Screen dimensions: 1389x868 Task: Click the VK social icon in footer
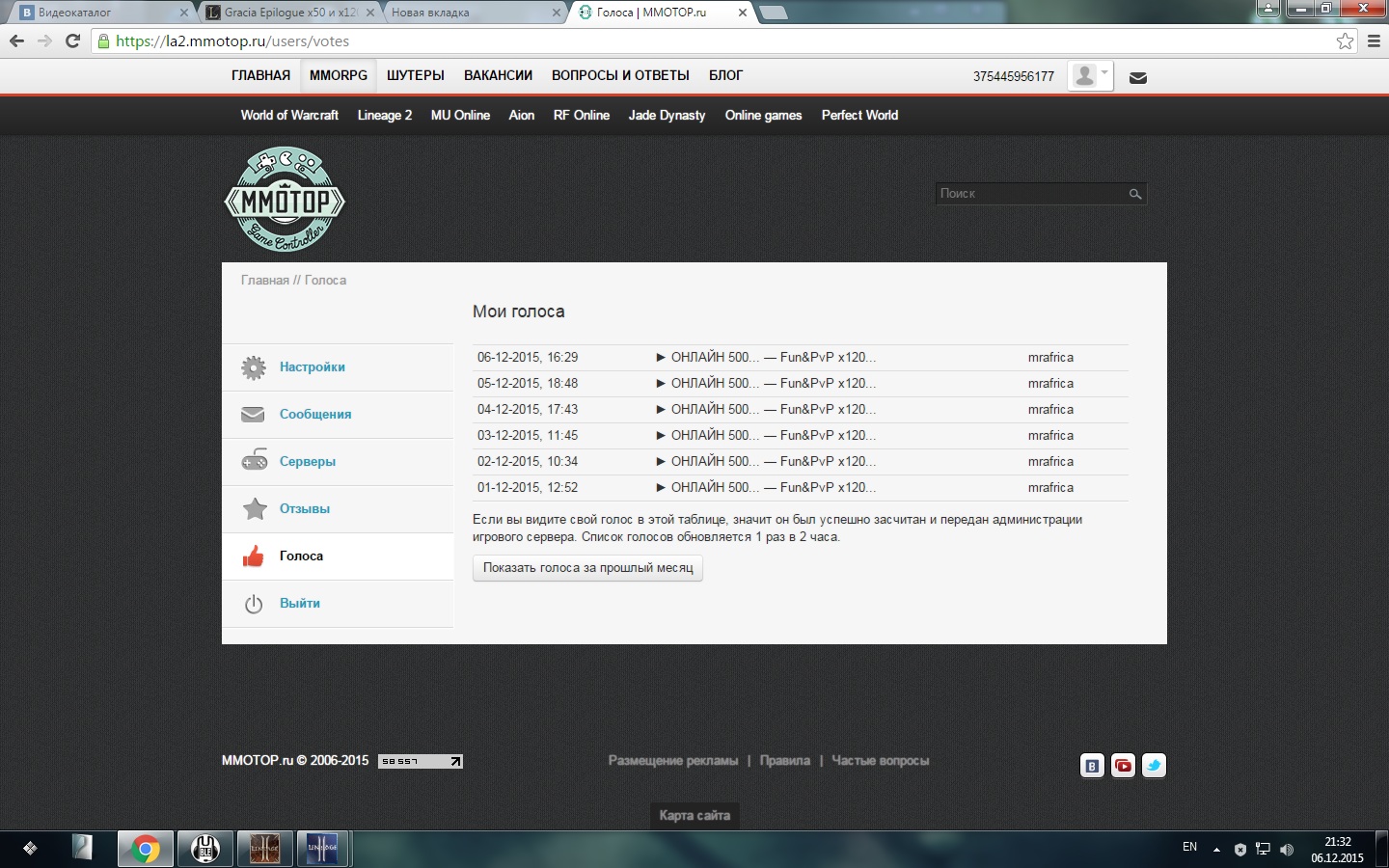pos(1092,766)
